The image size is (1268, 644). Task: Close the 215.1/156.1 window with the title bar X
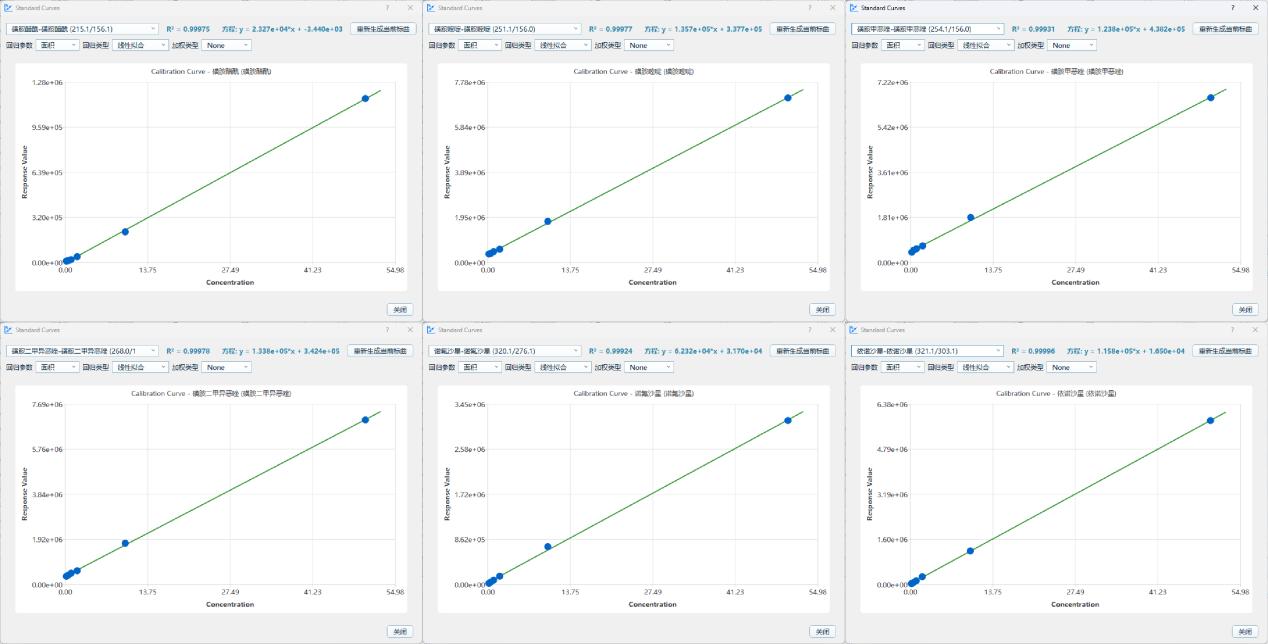coord(410,7)
